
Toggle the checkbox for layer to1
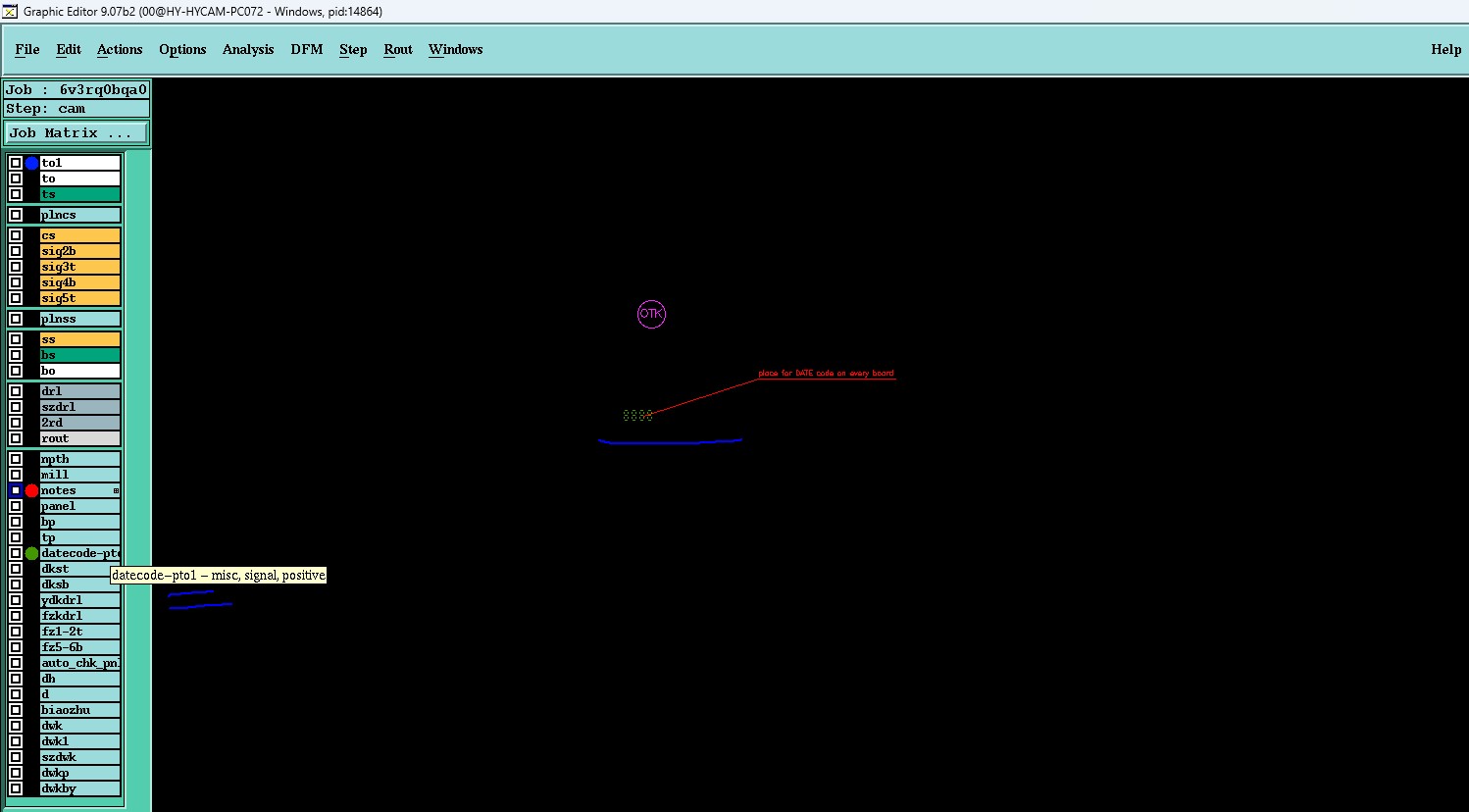coord(16,163)
